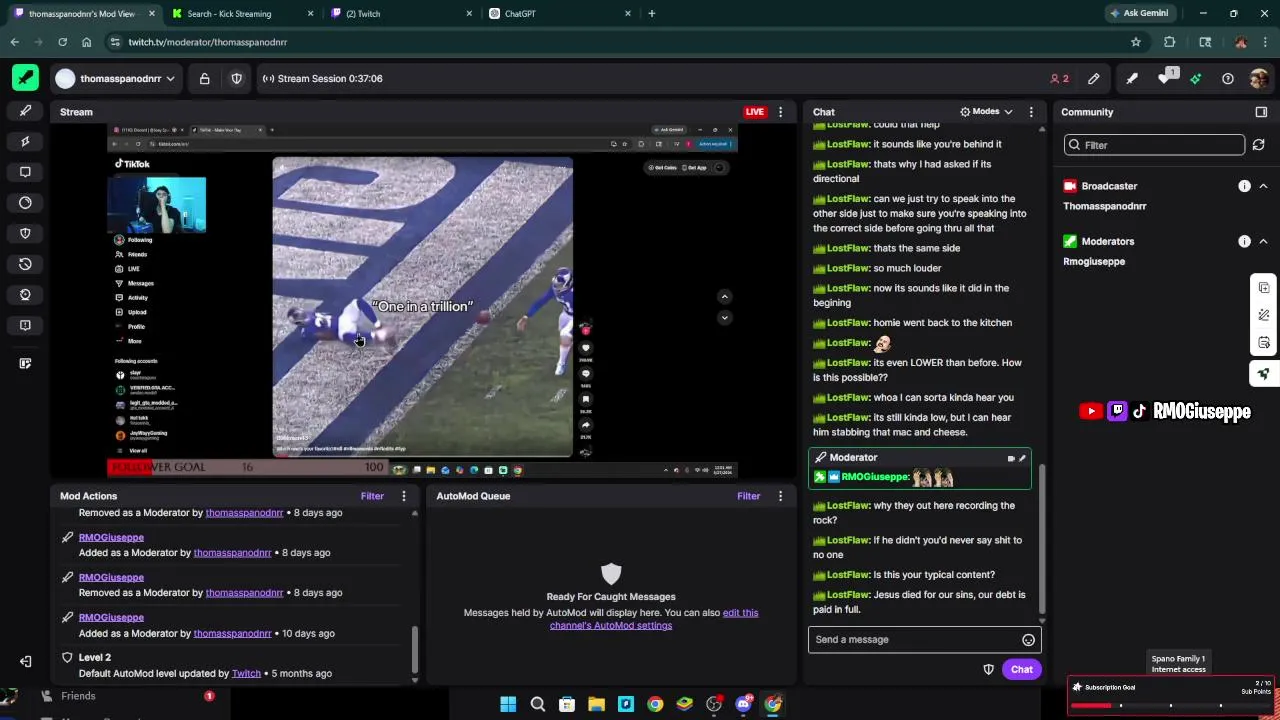
Task: Open AutoMod settings link
Action: pos(654,619)
